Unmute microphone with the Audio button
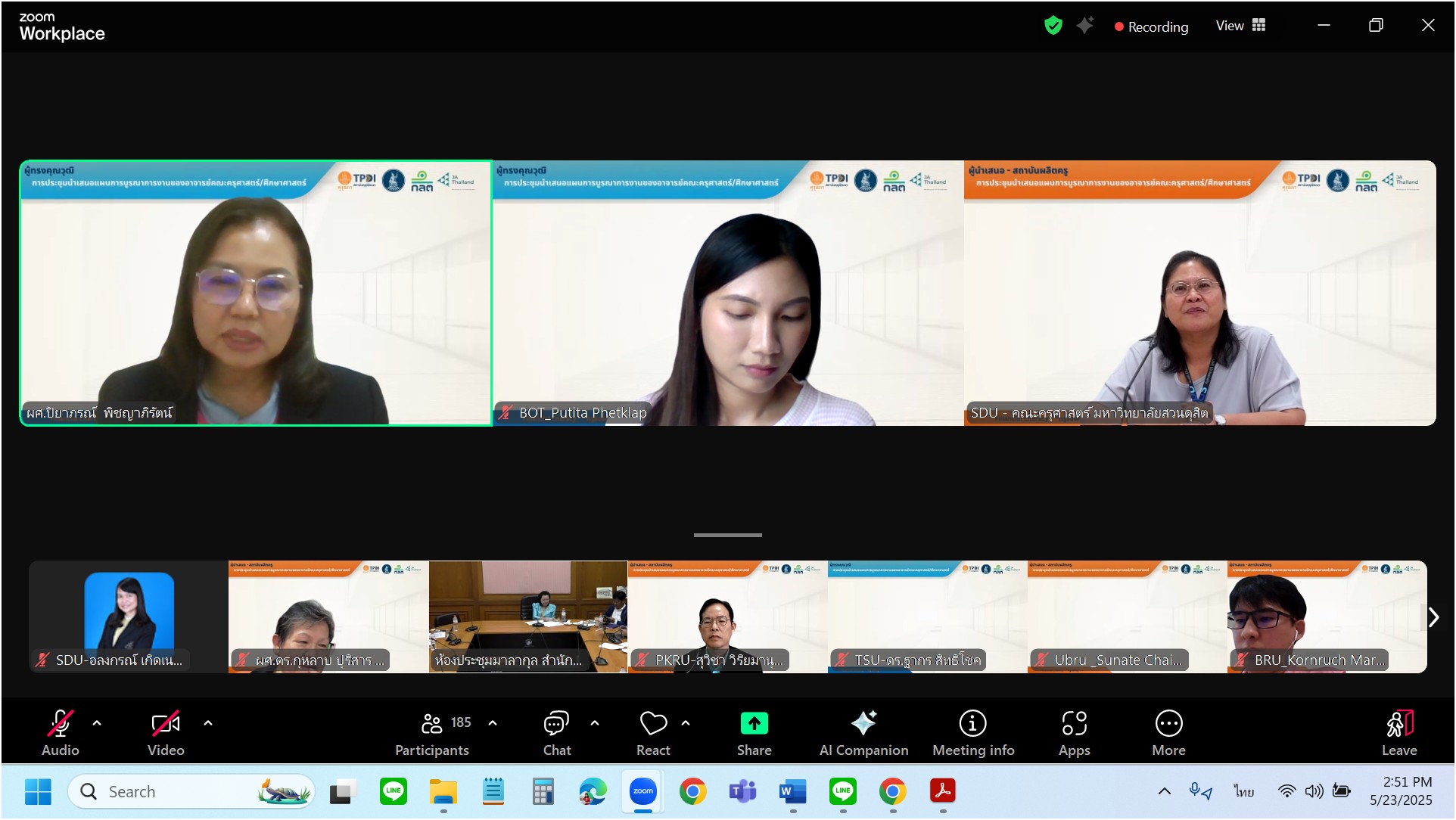 (x=60, y=733)
